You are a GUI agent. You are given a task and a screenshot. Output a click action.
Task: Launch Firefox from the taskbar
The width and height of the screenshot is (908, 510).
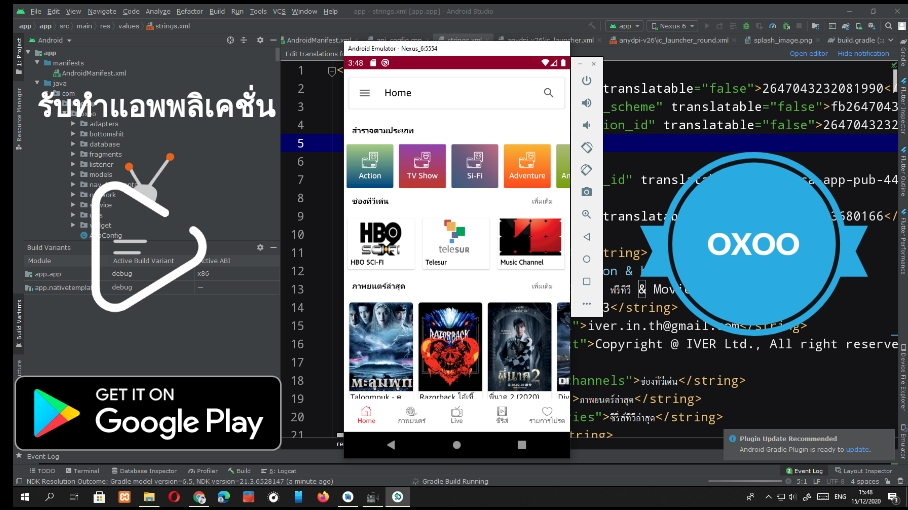(x=323, y=497)
